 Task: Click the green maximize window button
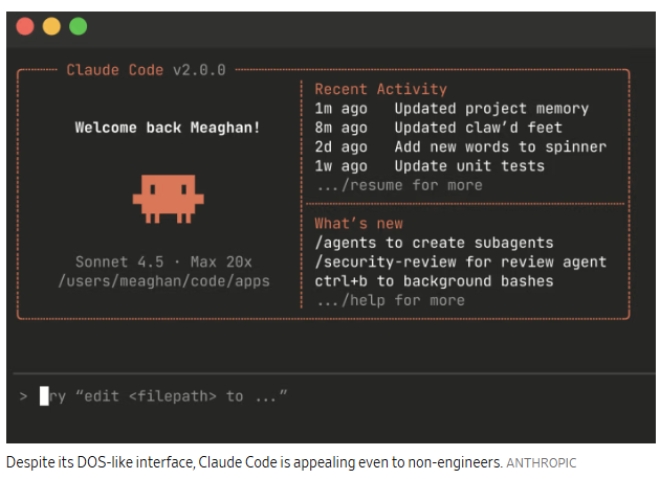[x=77, y=27]
